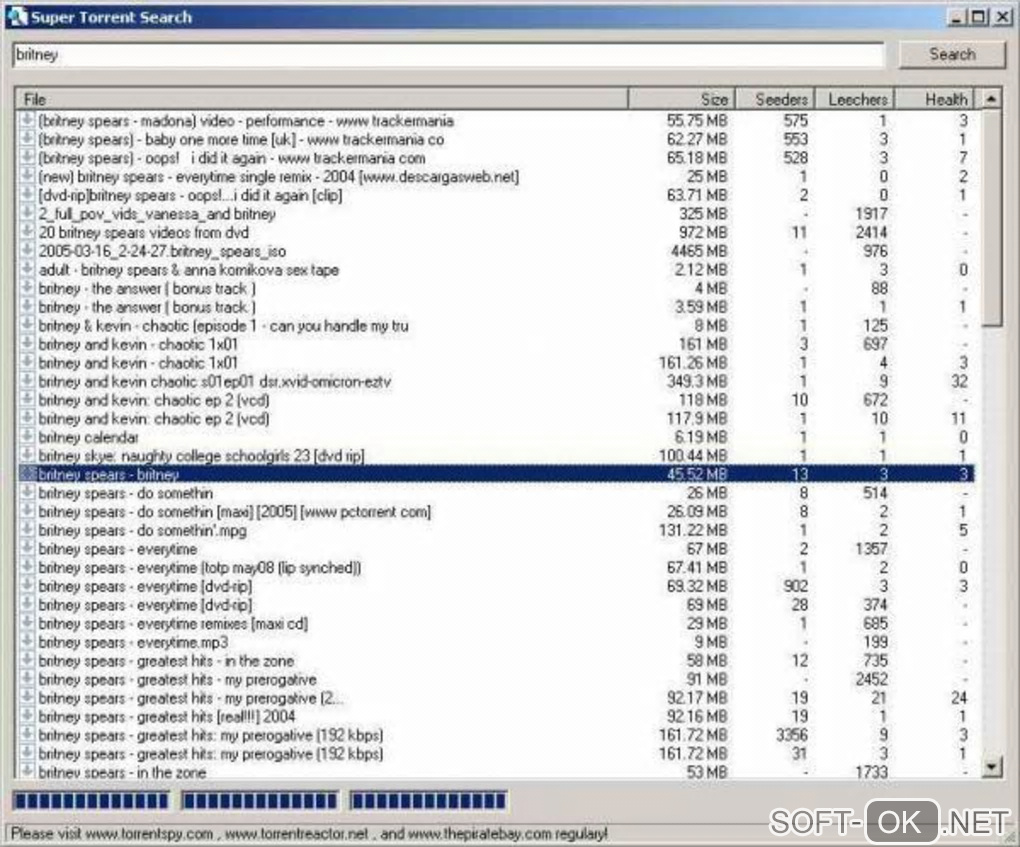Click download icon for 'xvid-omicron-eztv' row
Screen dimensions: 1020x847
pos(27,381)
